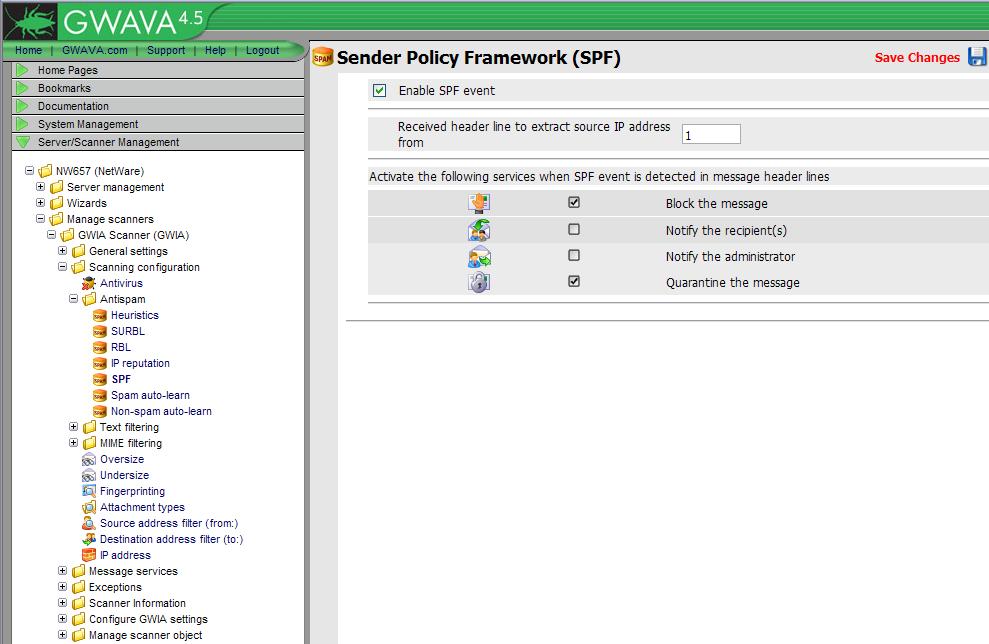989x644 pixels.
Task: Collapse the Server/Scanner Management section
Action: point(158,142)
